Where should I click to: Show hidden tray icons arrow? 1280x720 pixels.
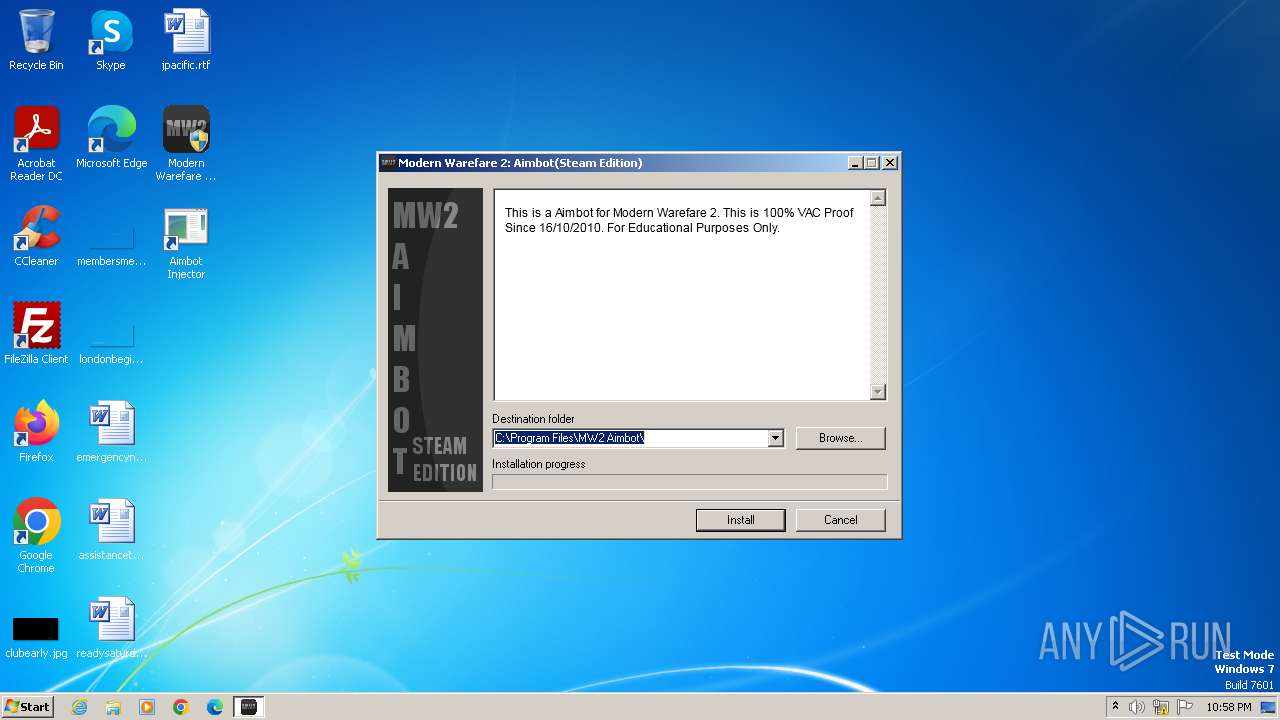coord(1115,707)
